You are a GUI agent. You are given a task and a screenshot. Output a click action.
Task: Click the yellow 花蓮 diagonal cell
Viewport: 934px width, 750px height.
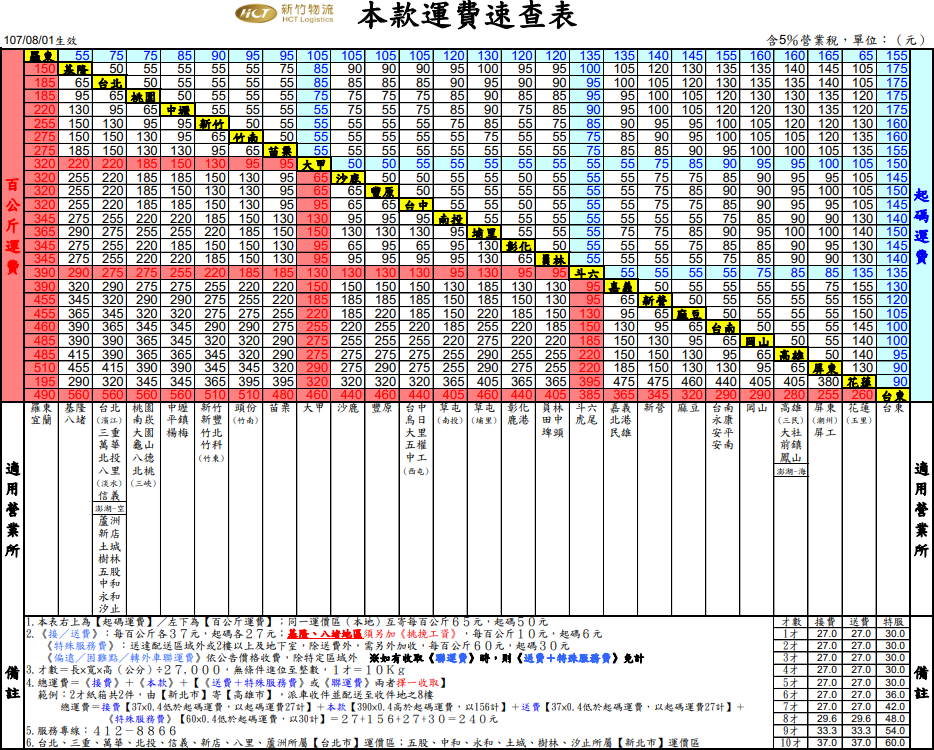859,381
